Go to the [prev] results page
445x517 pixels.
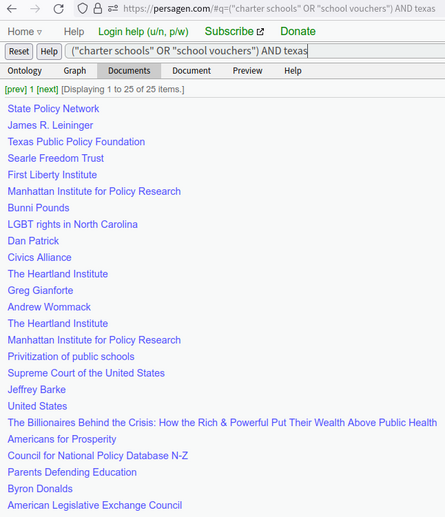(x=16, y=89)
